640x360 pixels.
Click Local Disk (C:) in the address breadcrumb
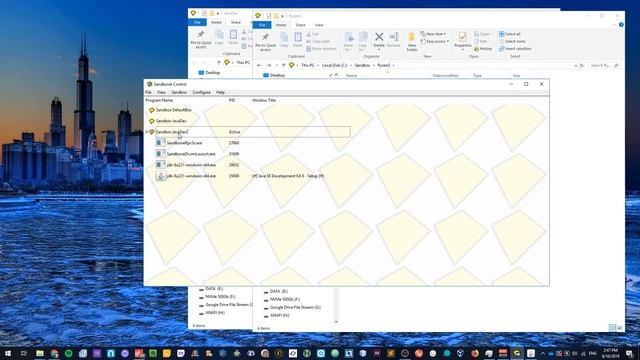point(334,65)
